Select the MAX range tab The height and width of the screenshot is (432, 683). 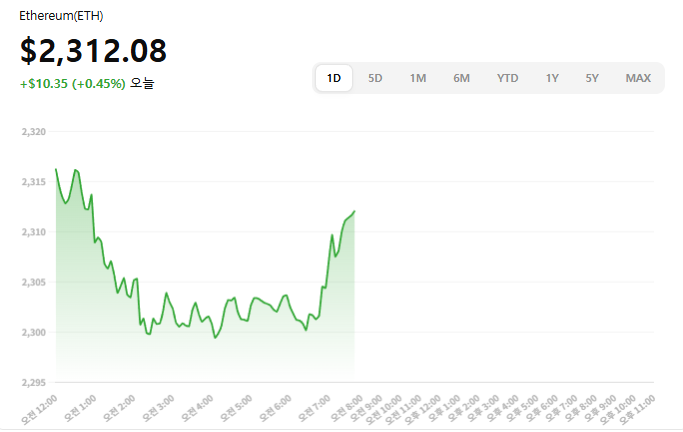point(638,78)
